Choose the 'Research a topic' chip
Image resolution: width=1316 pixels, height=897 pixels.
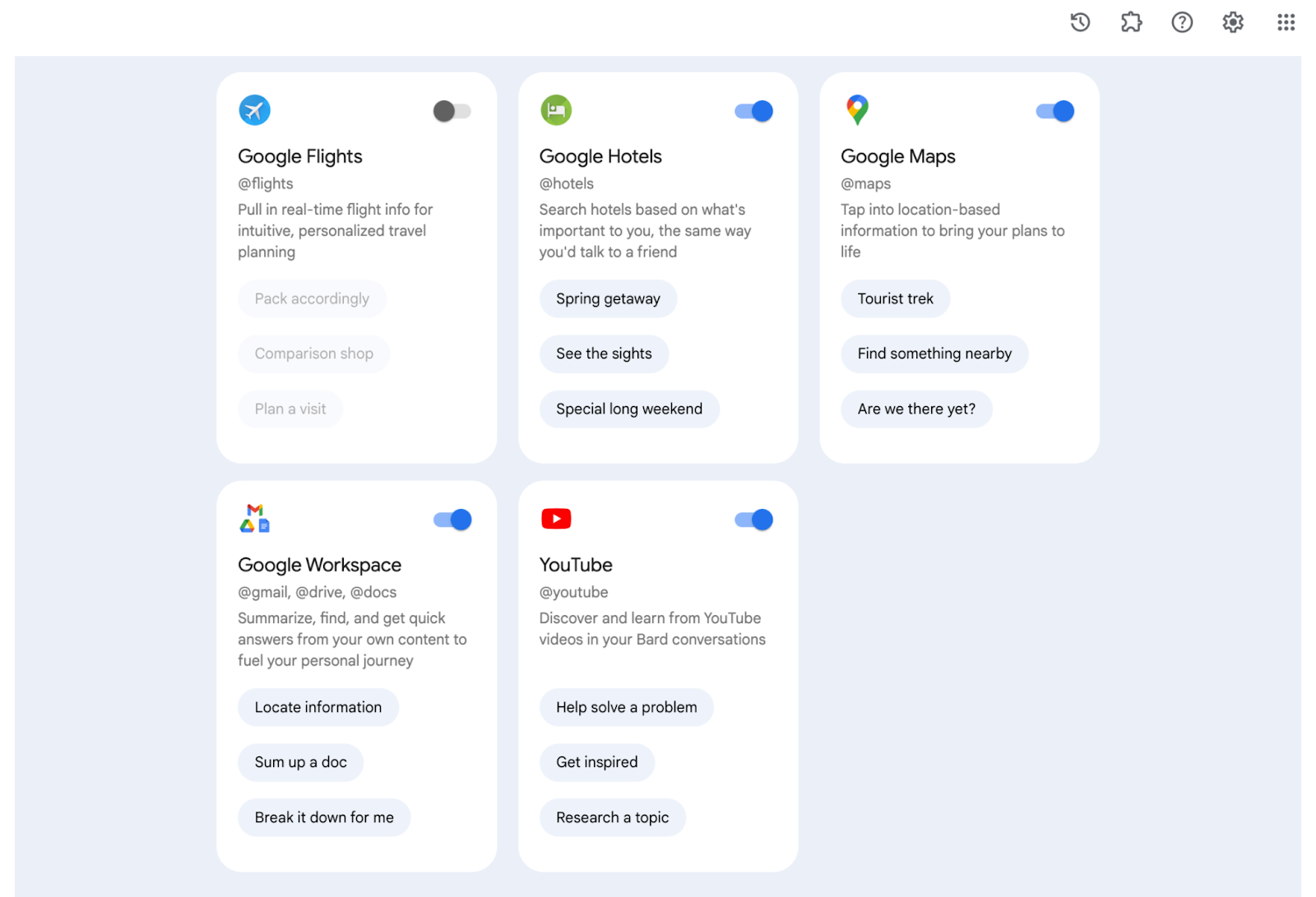click(613, 817)
